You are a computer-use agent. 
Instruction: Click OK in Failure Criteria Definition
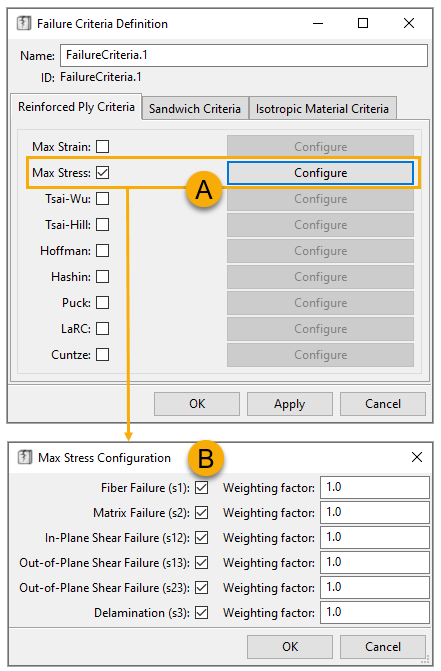click(197, 404)
